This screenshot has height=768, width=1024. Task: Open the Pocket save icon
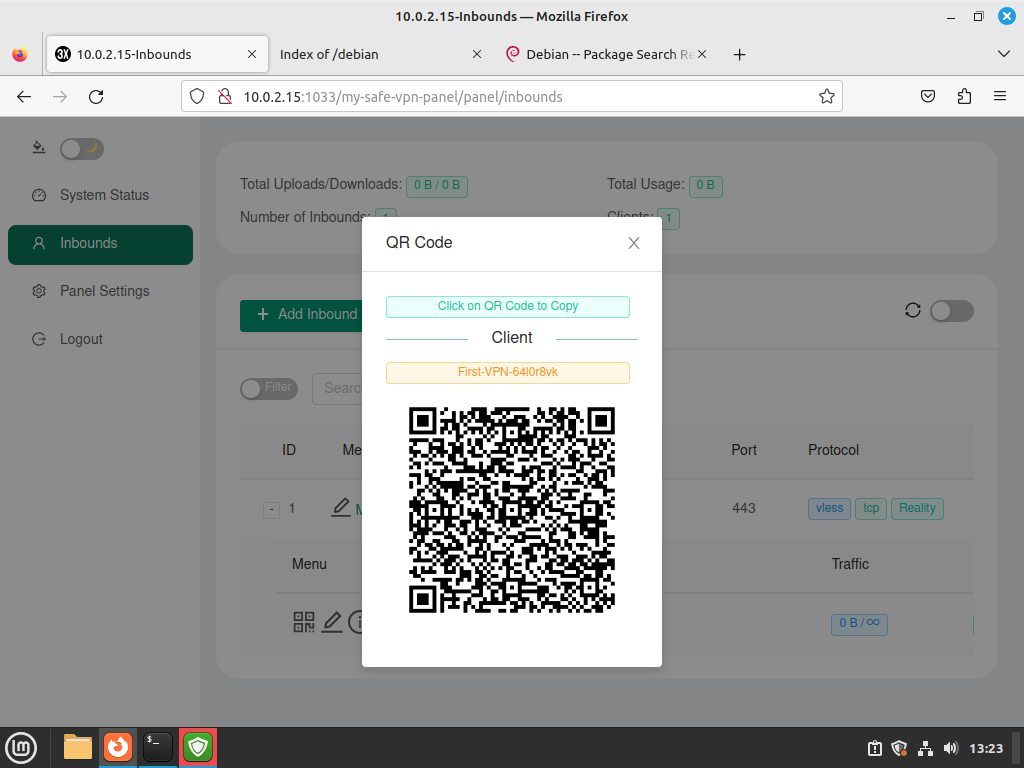click(x=928, y=97)
